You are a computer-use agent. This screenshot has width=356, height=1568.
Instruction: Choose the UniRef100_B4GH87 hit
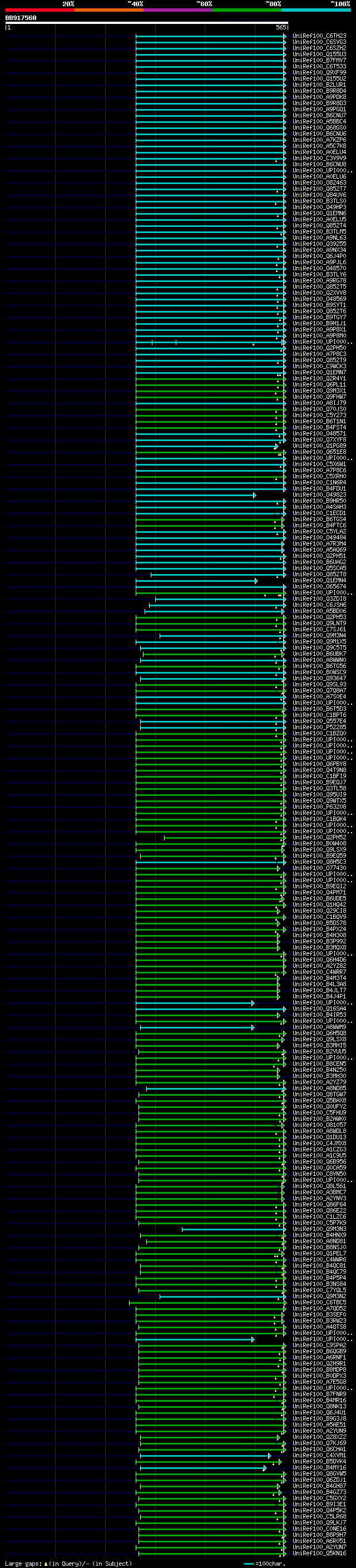point(319,1485)
